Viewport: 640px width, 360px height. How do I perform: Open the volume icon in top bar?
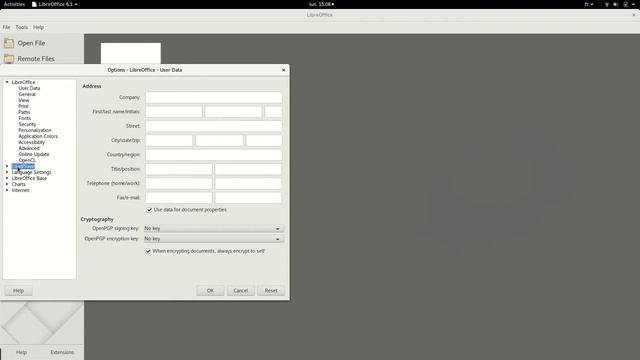(616, 4)
